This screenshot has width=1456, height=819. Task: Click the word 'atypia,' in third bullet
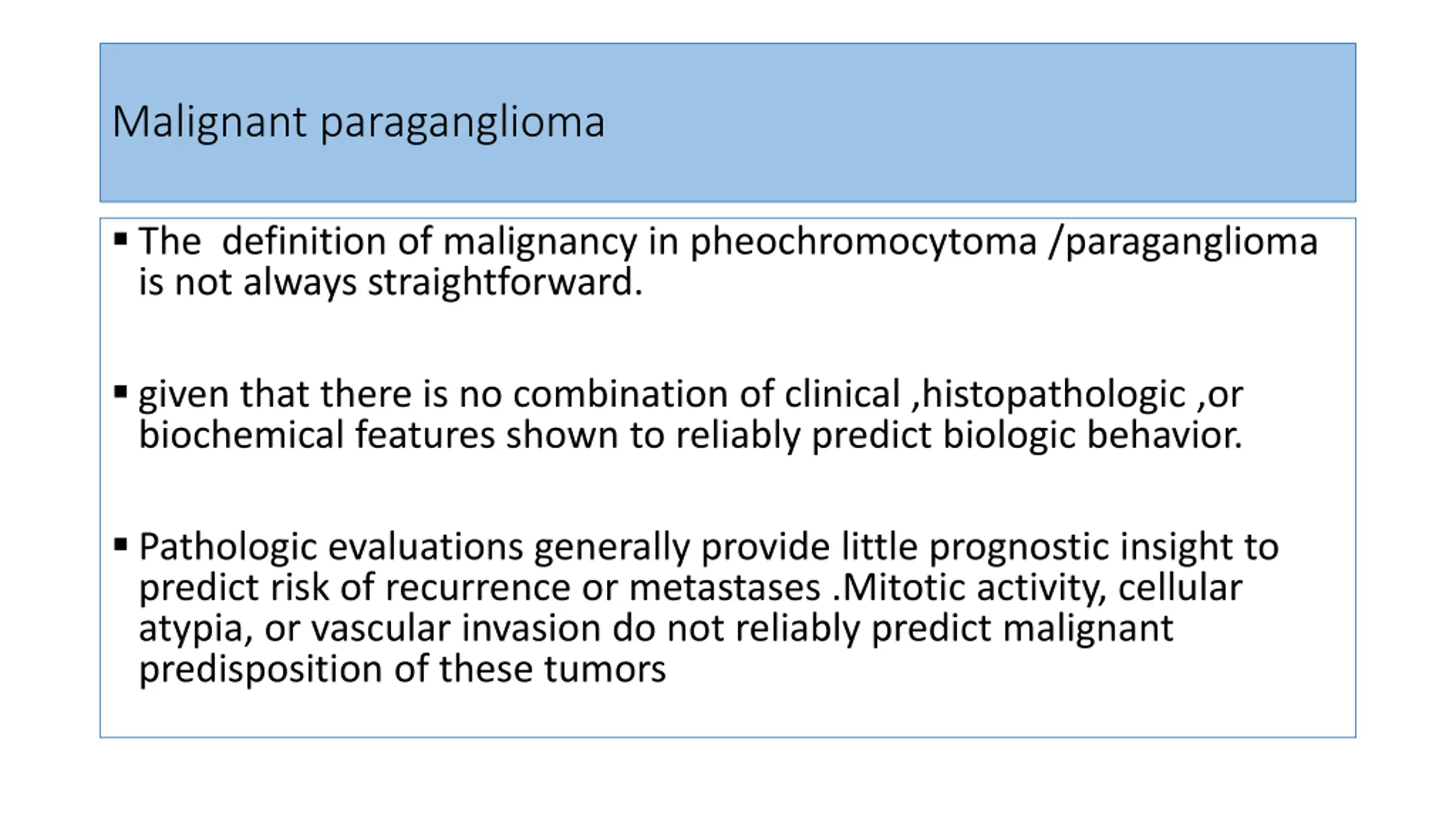(x=196, y=630)
